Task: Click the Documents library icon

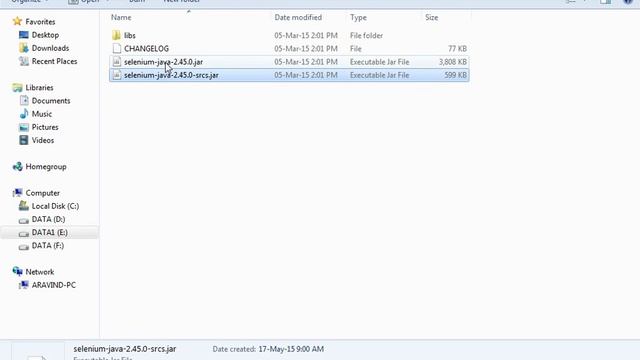Action: click(x=24, y=100)
